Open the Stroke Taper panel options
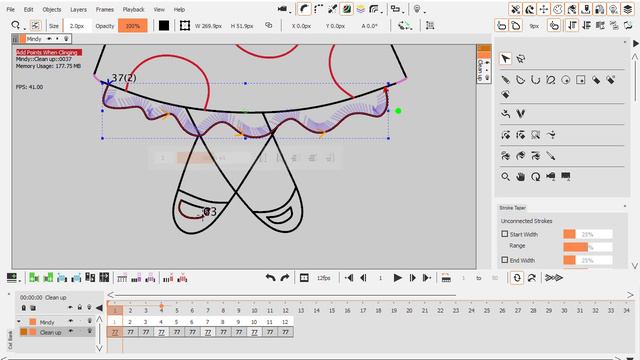This screenshot has width=640, height=360. [x=625, y=207]
